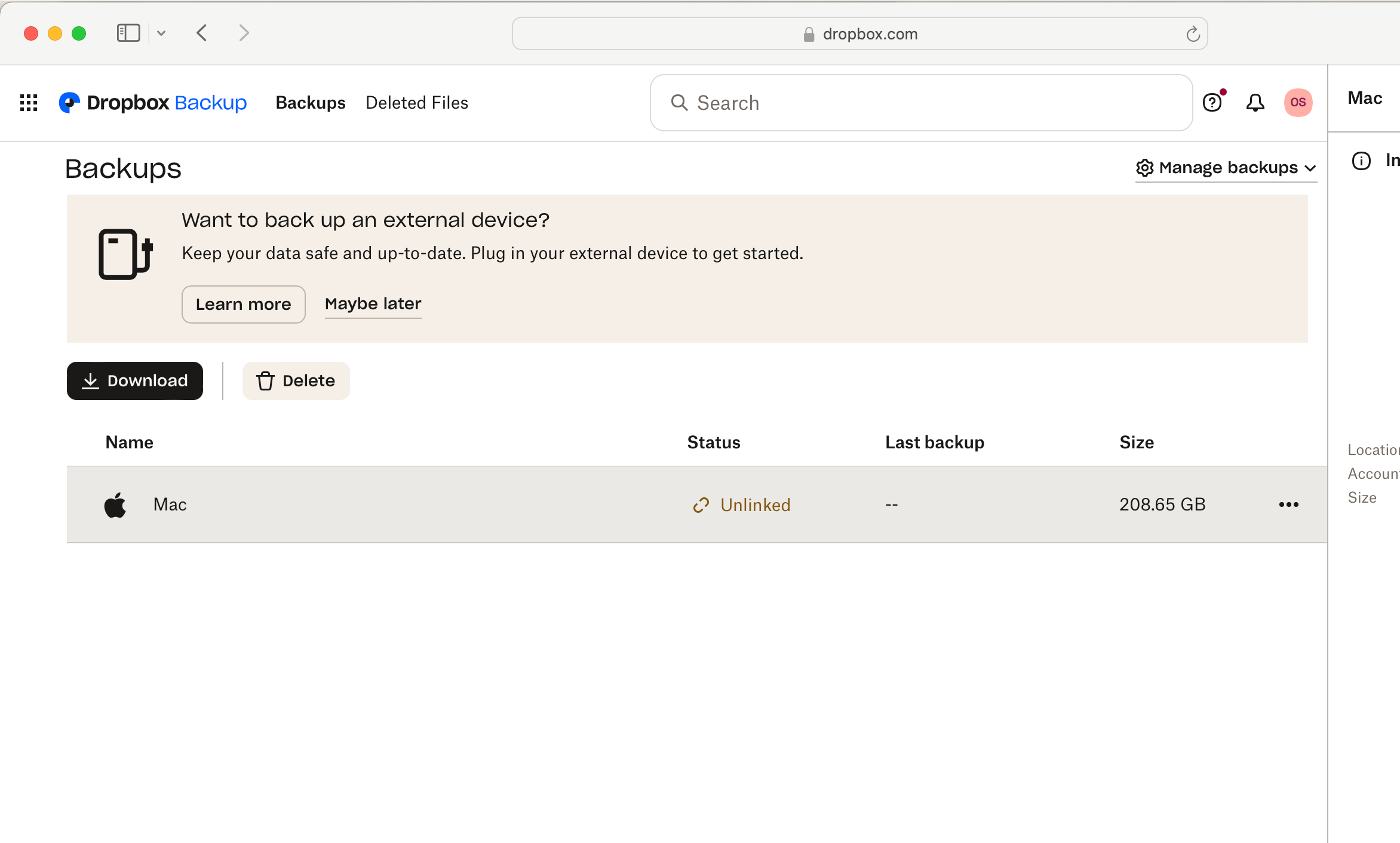Click the Backups page heading
Image resolution: width=1400 pixels, height=843 pixels.
(x=123, y=169)
